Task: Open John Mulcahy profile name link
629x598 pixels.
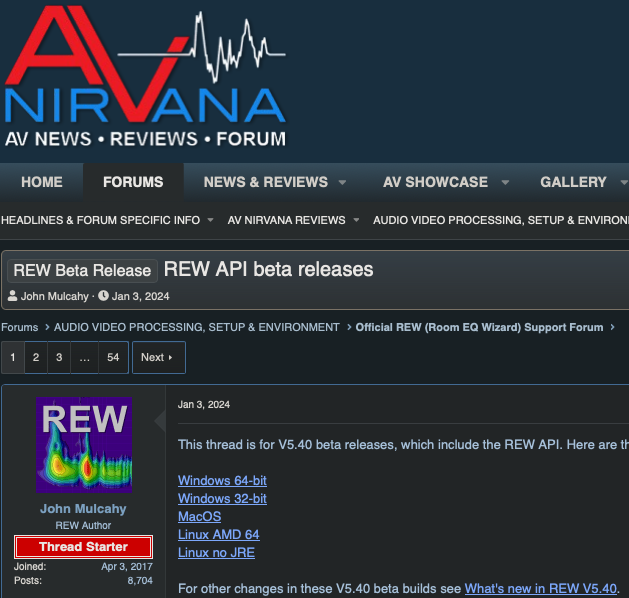Action: pyautogui.click(x=83, y=509)
